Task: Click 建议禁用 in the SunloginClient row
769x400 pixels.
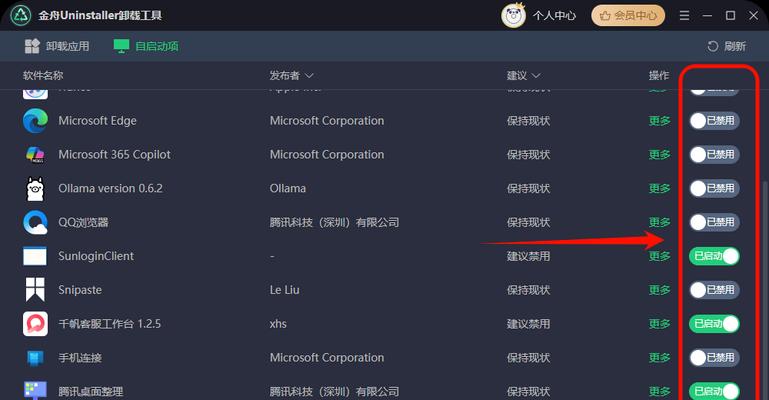Action: [528, 256]
